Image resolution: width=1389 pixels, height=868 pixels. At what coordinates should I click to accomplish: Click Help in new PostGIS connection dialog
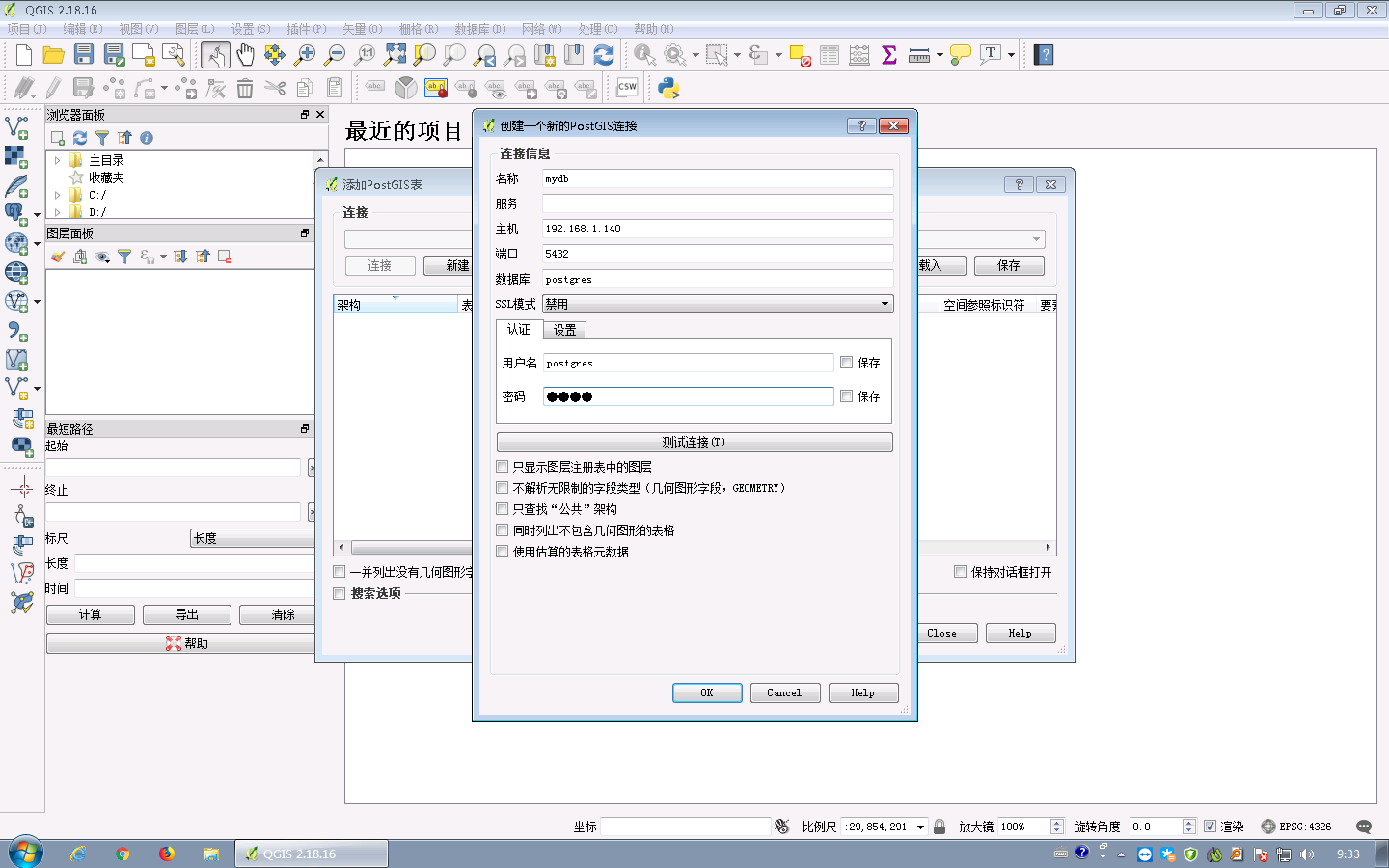pos(863,692)
